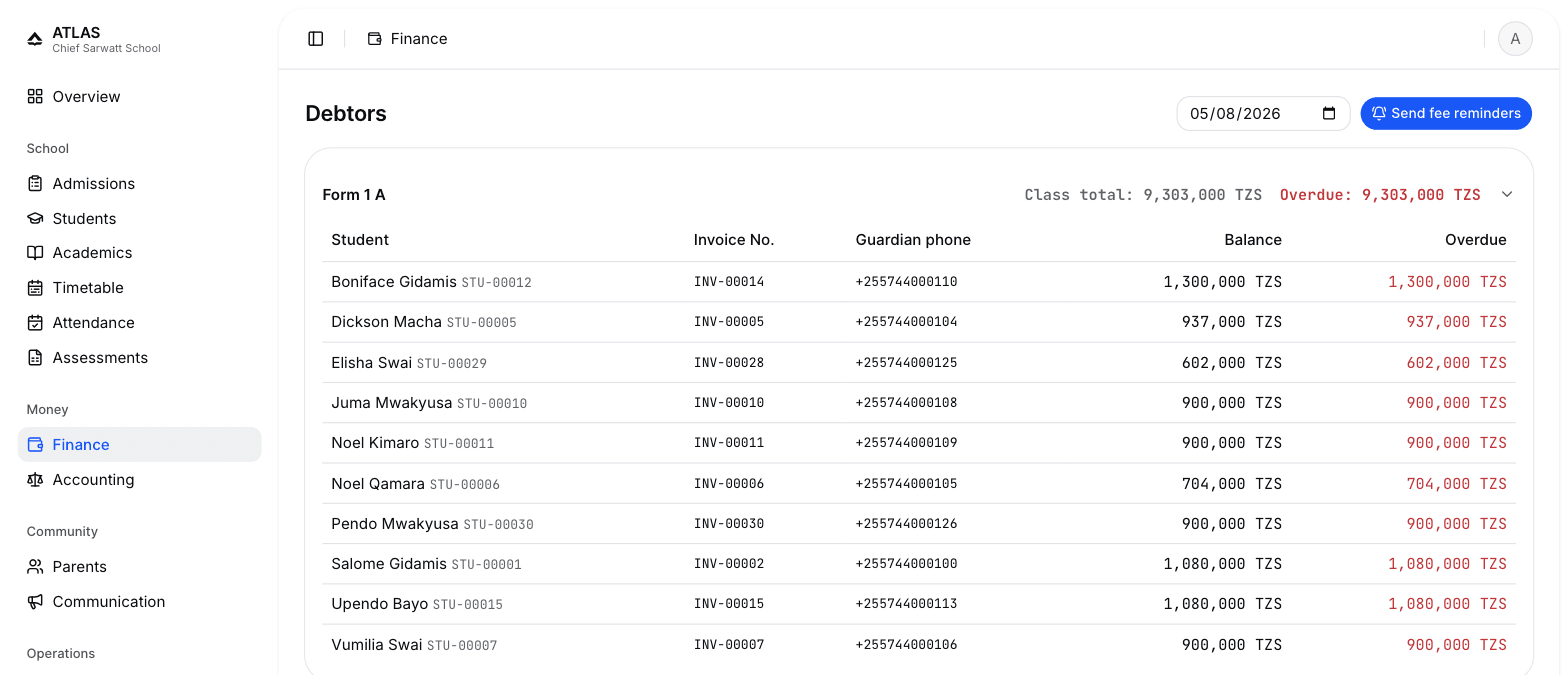Click the Communication megaphone icon

coord(35,602)
